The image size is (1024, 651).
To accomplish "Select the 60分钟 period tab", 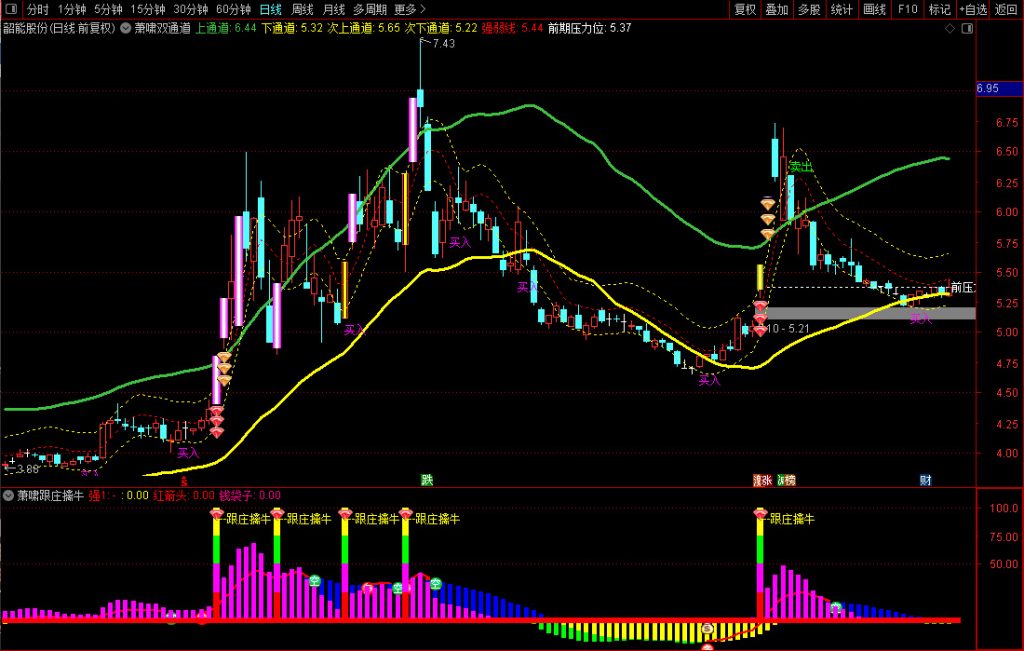I will click(x=233, y=9).
